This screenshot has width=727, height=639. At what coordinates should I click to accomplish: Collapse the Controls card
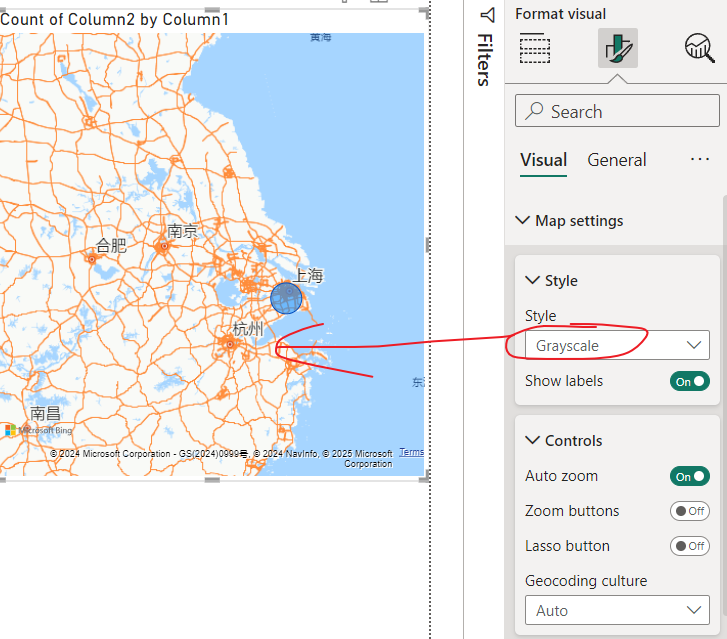coord(564,441)
